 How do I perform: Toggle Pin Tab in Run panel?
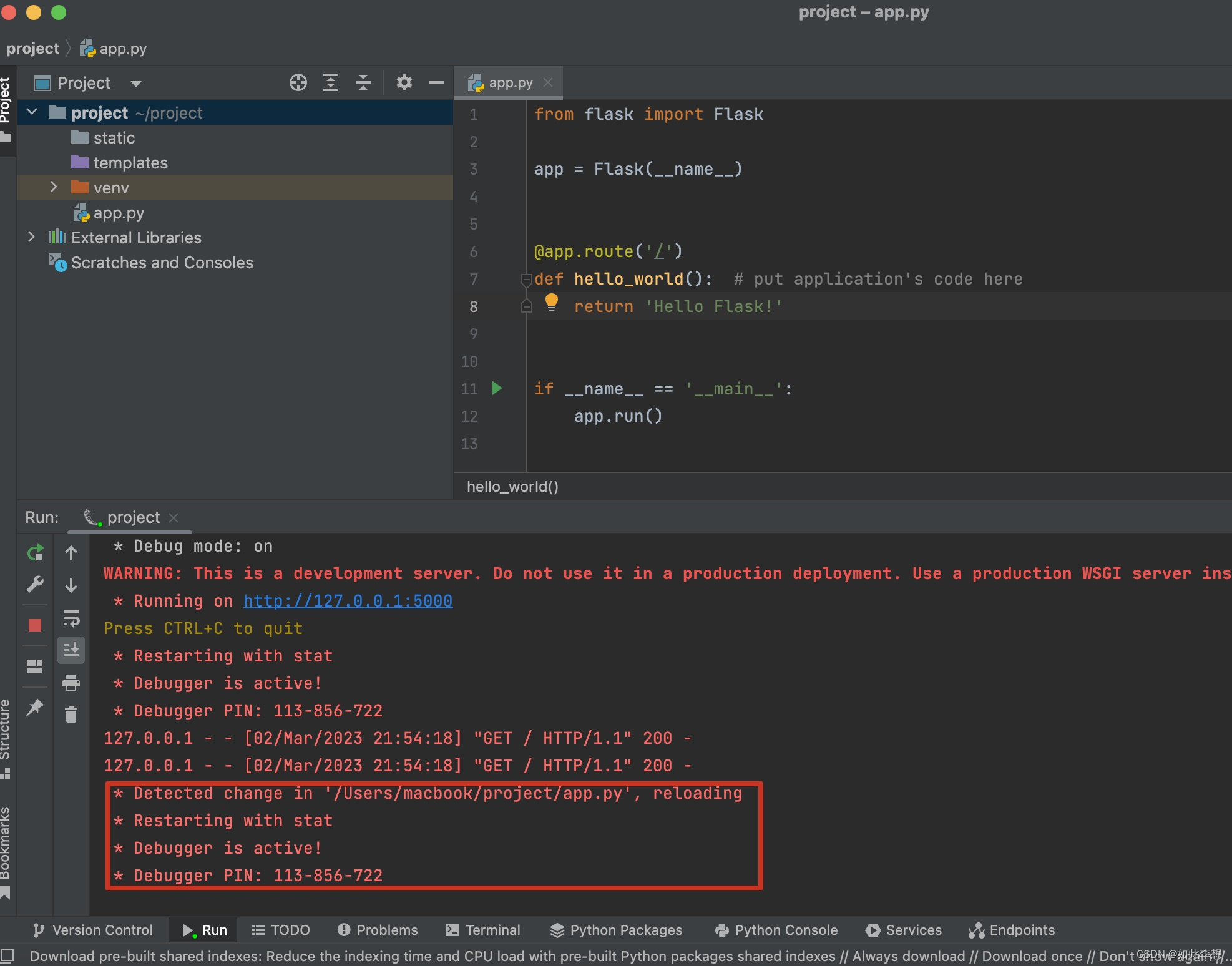tap(35, 708)
